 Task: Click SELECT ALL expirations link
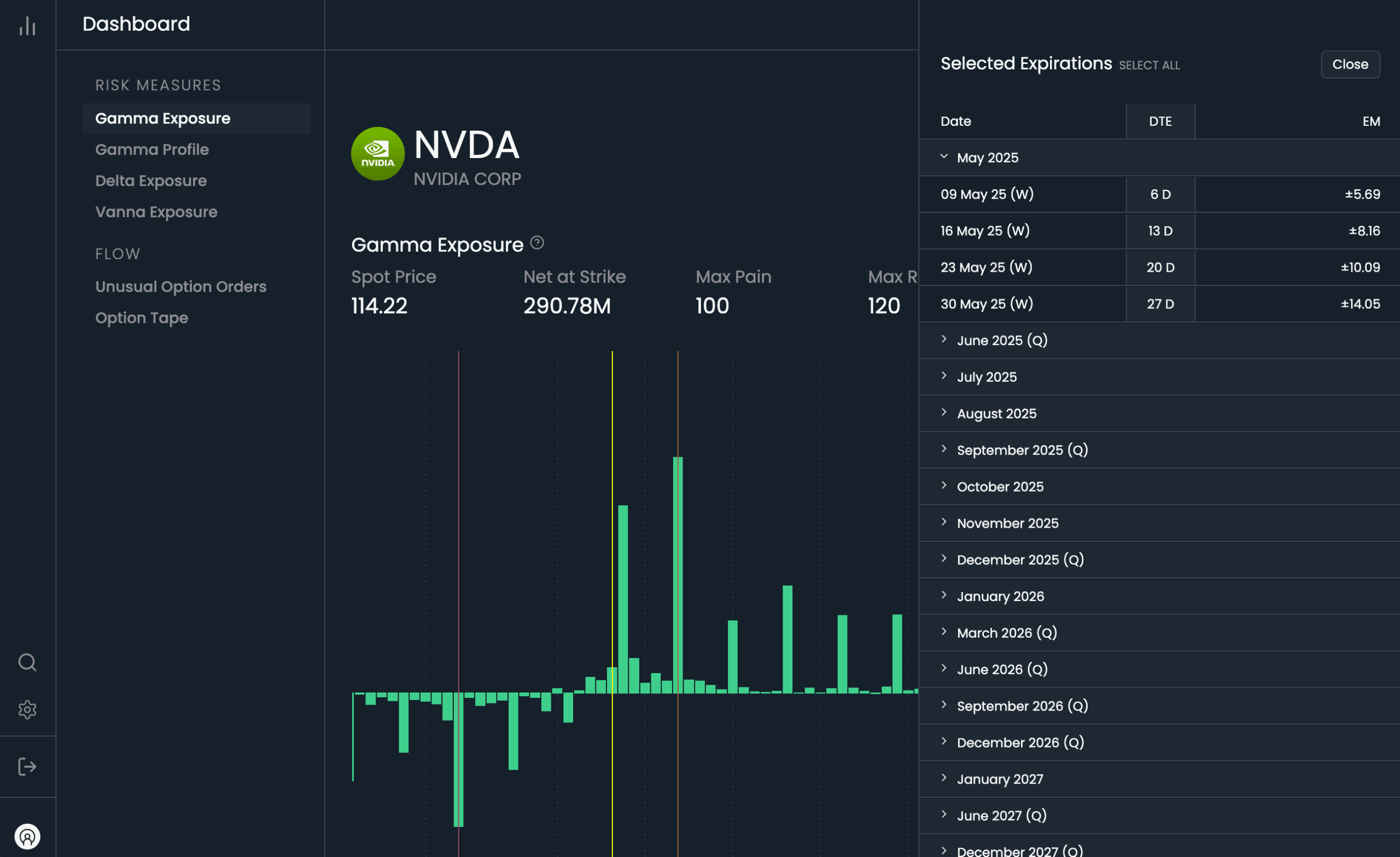(1149, 65)
